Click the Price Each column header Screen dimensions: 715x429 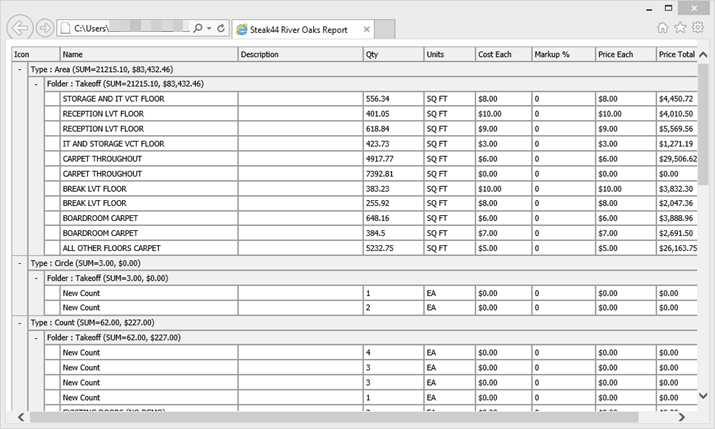pos(626,54)
